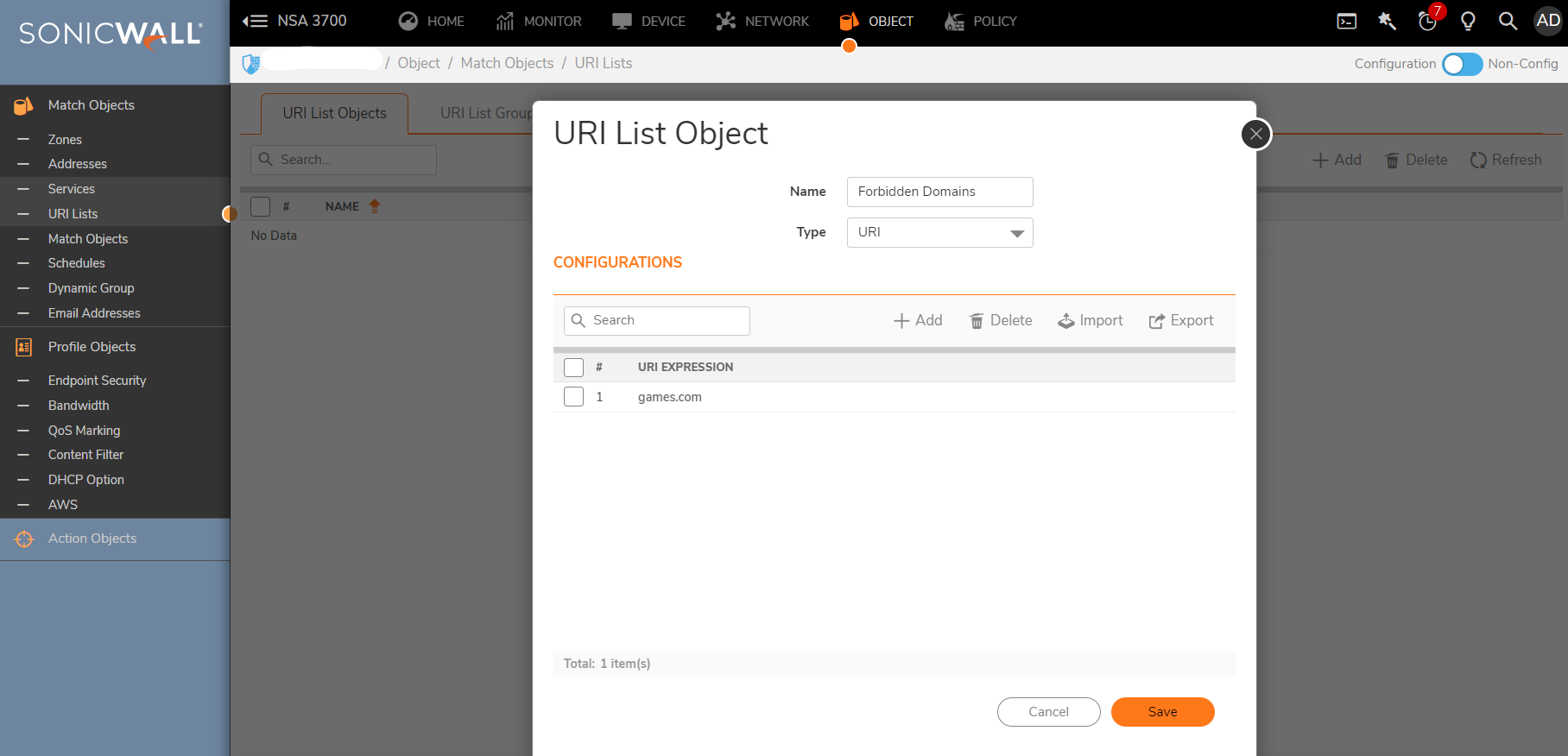This screenshot has width=1568, height=756.
Task: Click the setup wizard wand icon
Action: [x=1387, y=22]
